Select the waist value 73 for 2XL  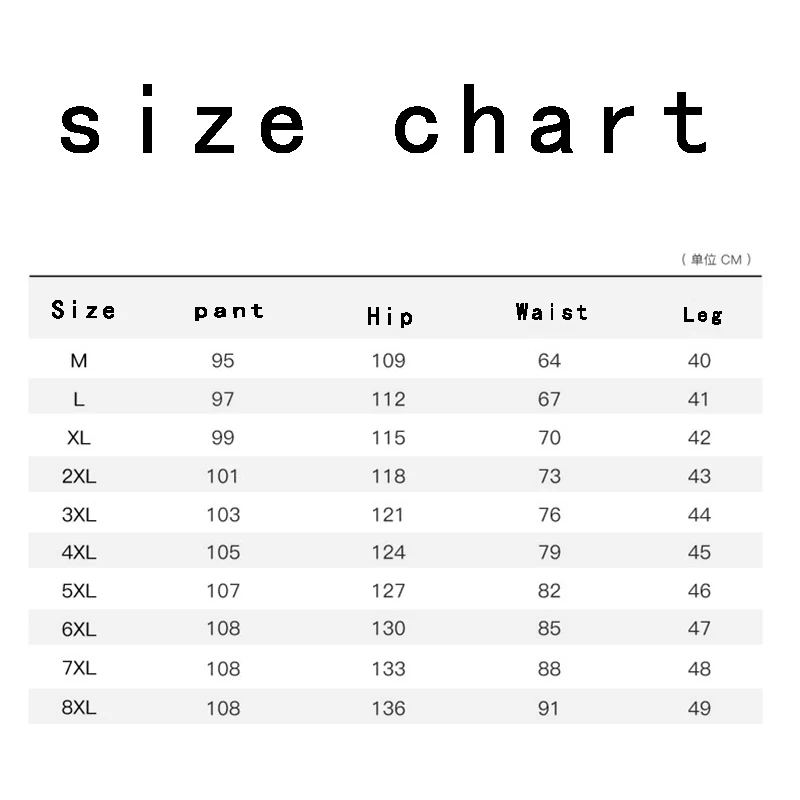coord(550,477)
